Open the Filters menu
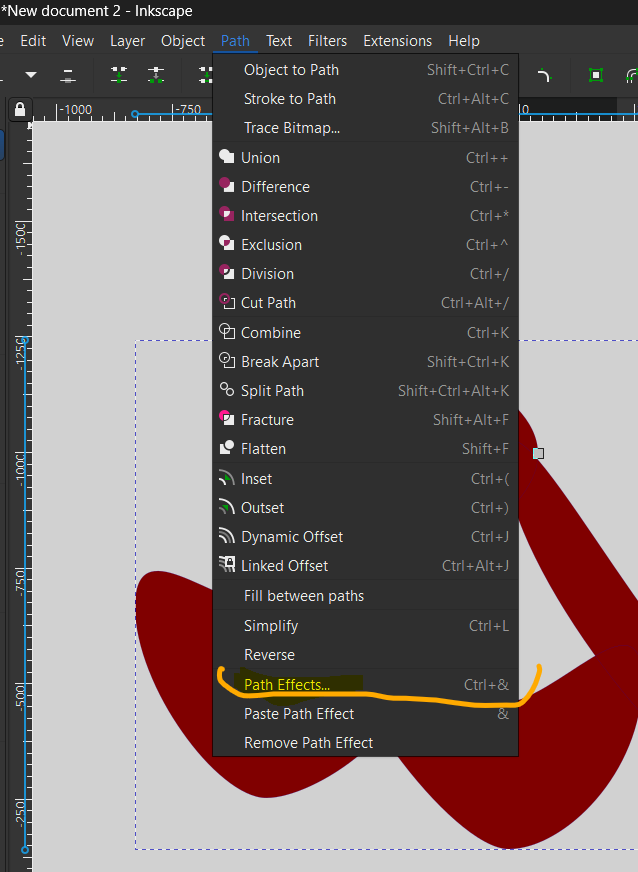The height and width of the screenshot is (872, 638). point(328,41)
